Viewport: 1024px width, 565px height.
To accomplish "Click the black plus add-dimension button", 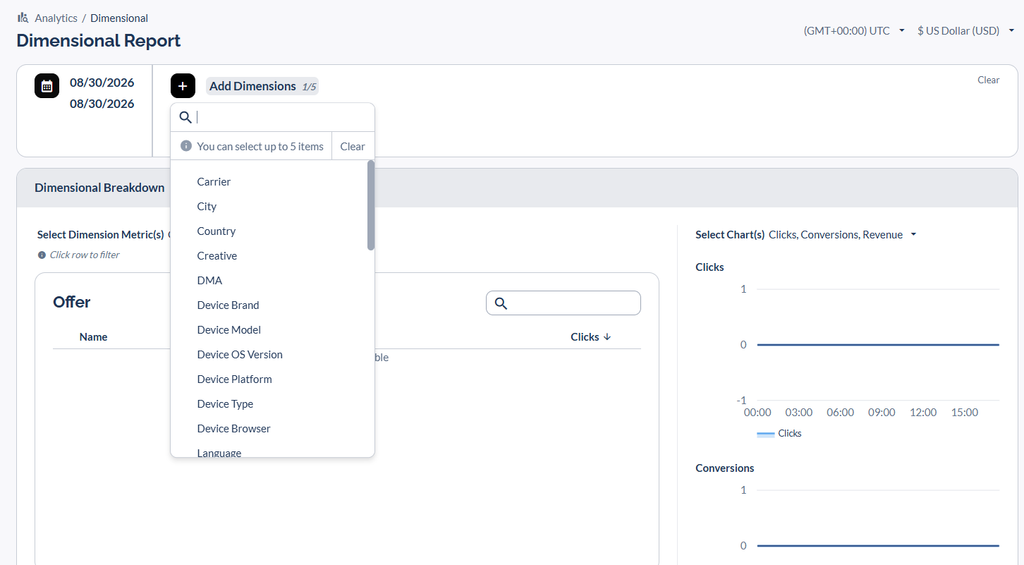I will click(x=183, y=86).
